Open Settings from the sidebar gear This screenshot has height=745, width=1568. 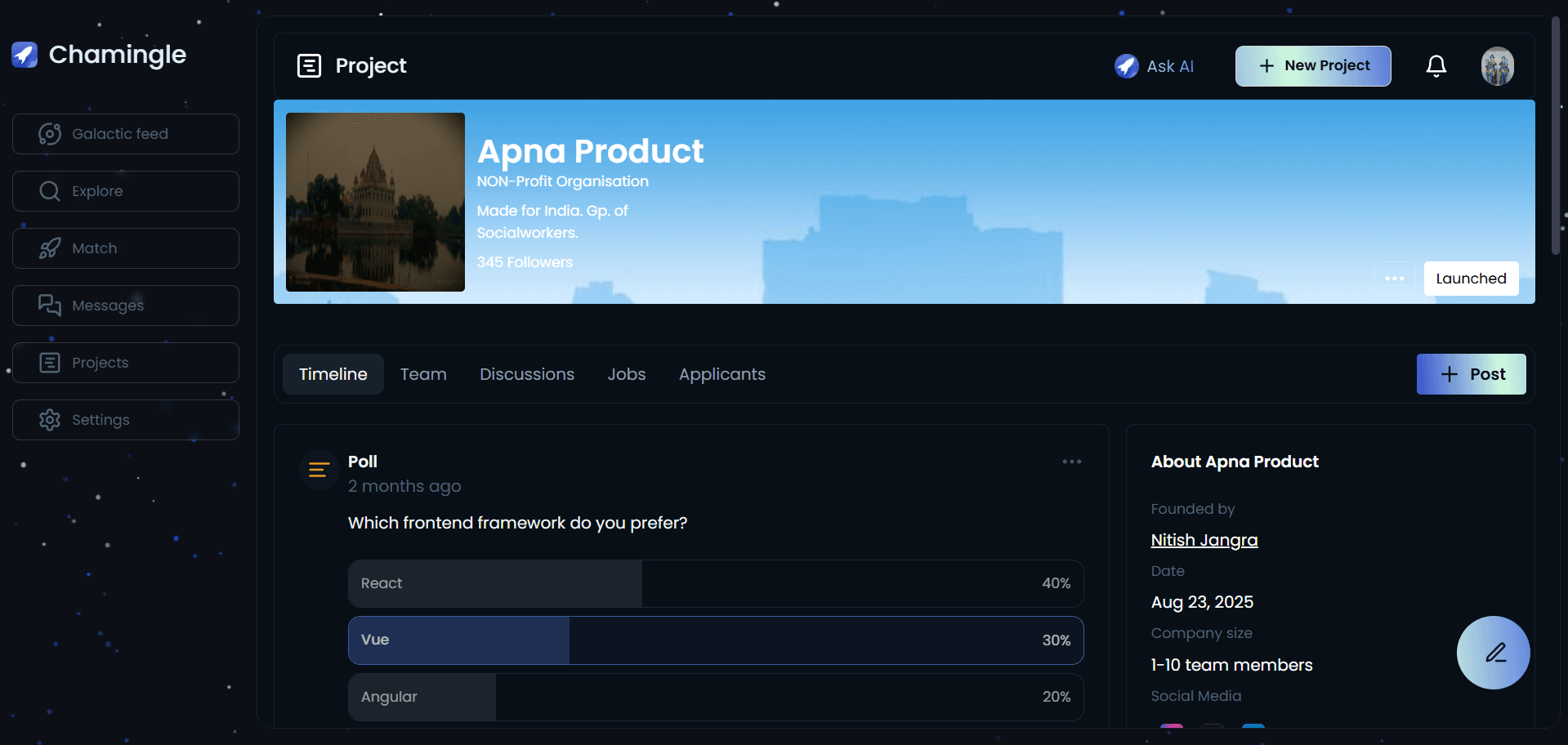49,419
